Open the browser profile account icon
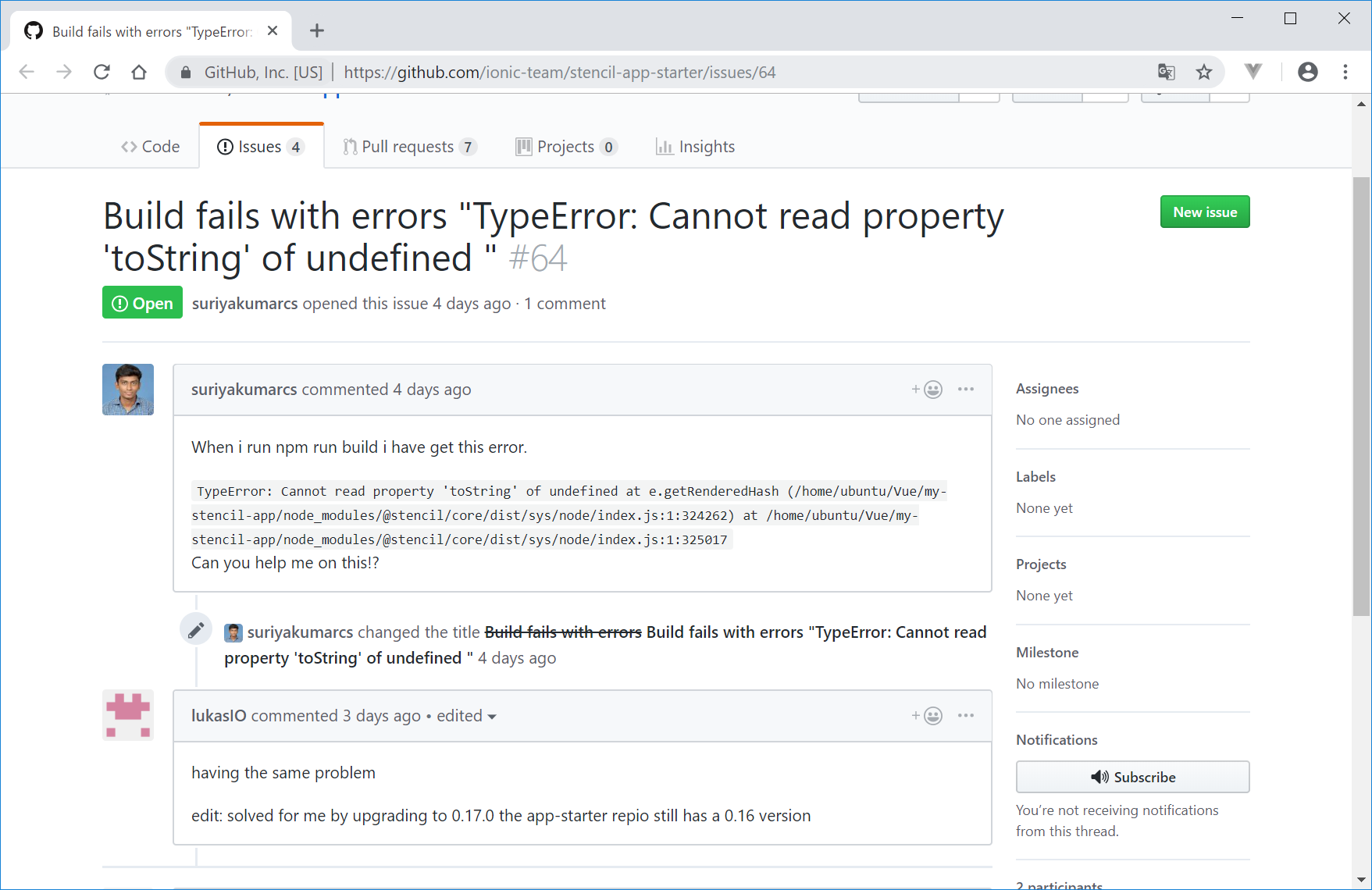Viewport: 1372px width, 890px height. [x=1307, y=72]
